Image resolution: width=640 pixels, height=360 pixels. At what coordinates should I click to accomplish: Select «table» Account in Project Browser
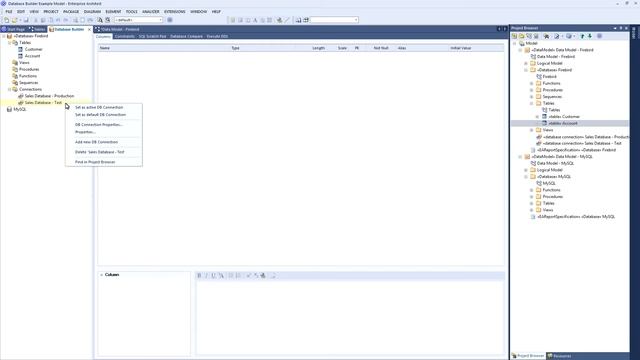(562, 123)
